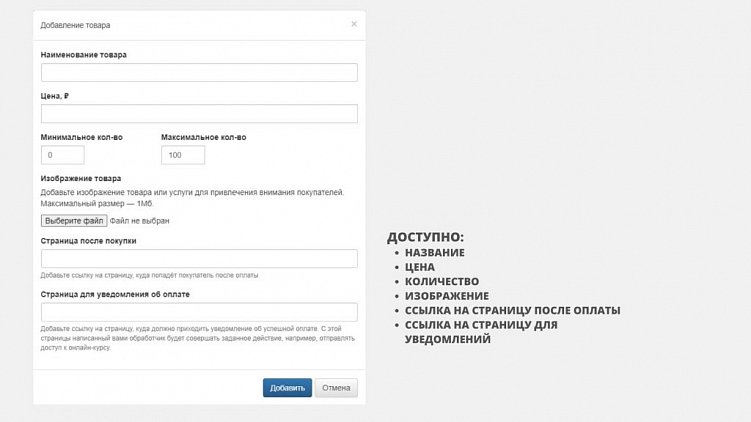The width and height of the screenshot is (751, 422).
Task: Select the maximum quantity box showing 100
Action: tap(182, 155)
